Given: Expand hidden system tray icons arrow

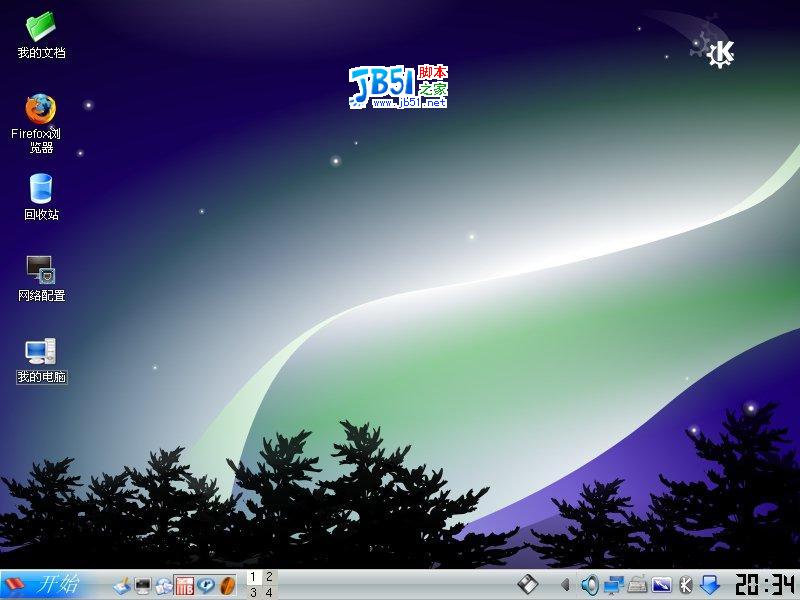Looking at the screenshot, I should 565,585.
